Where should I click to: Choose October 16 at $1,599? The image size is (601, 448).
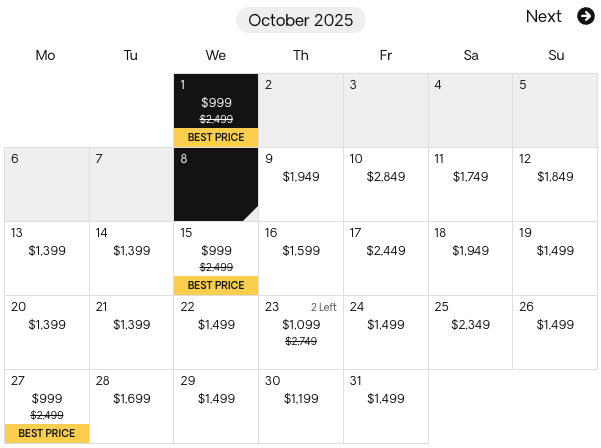pos(301,258)
